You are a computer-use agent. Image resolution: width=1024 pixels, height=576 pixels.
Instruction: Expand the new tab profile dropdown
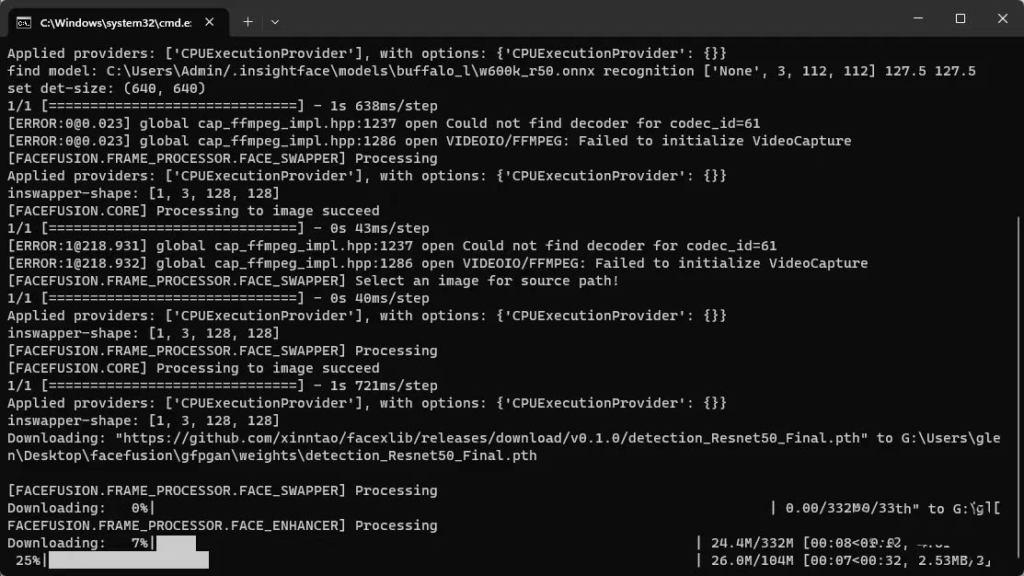point(275,21)
